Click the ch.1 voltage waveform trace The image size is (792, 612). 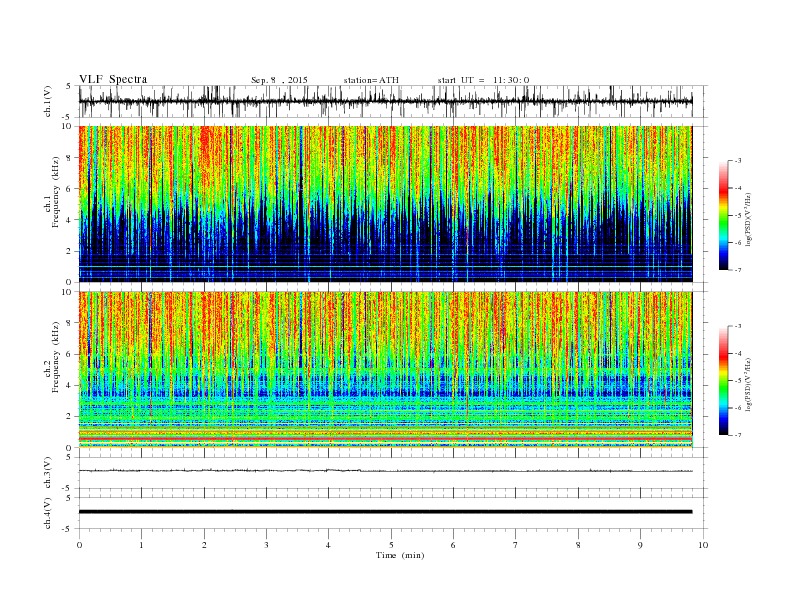tap(385, 101)
